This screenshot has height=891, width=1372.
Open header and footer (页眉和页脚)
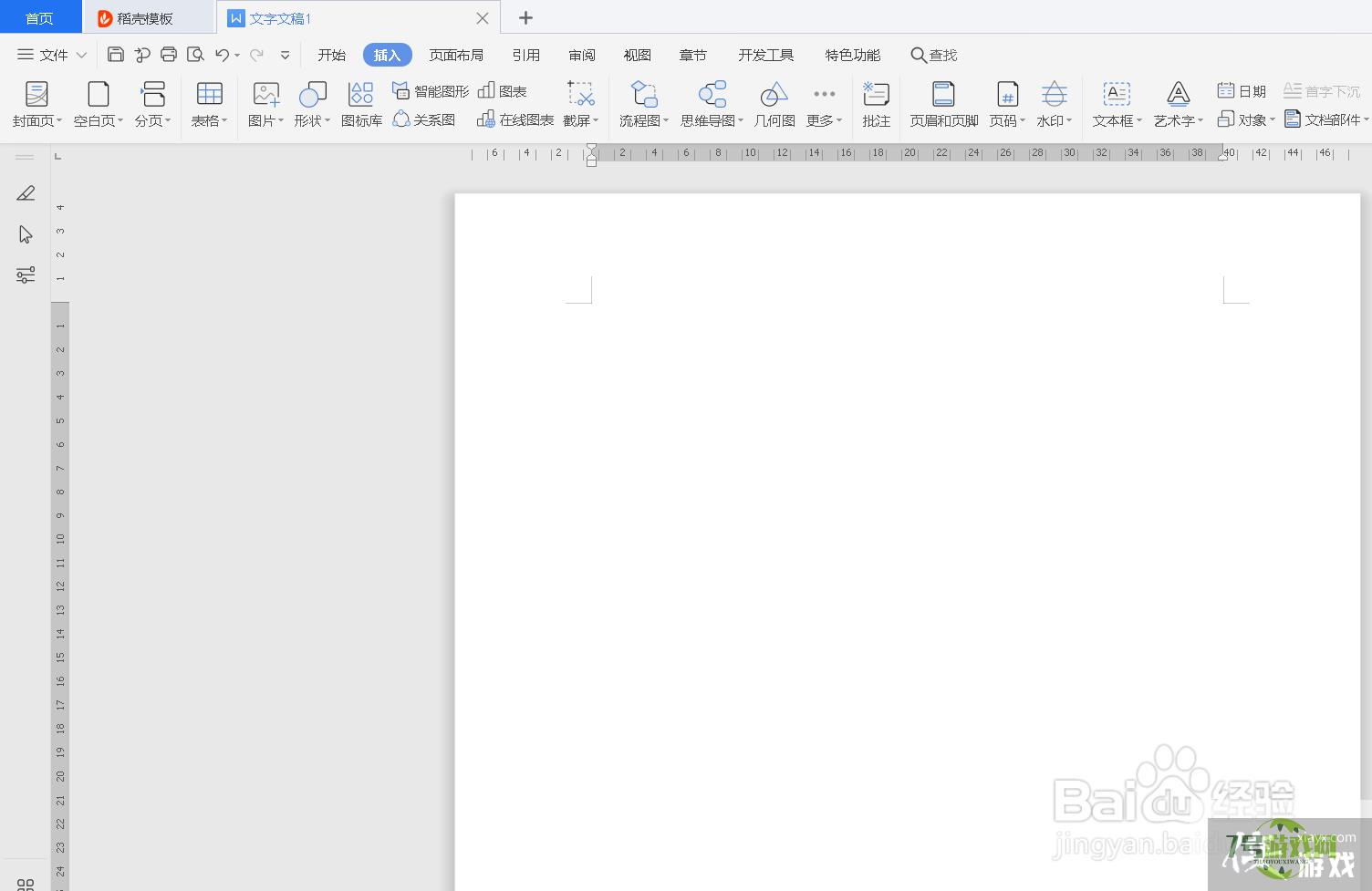click(x=944, y=105)
